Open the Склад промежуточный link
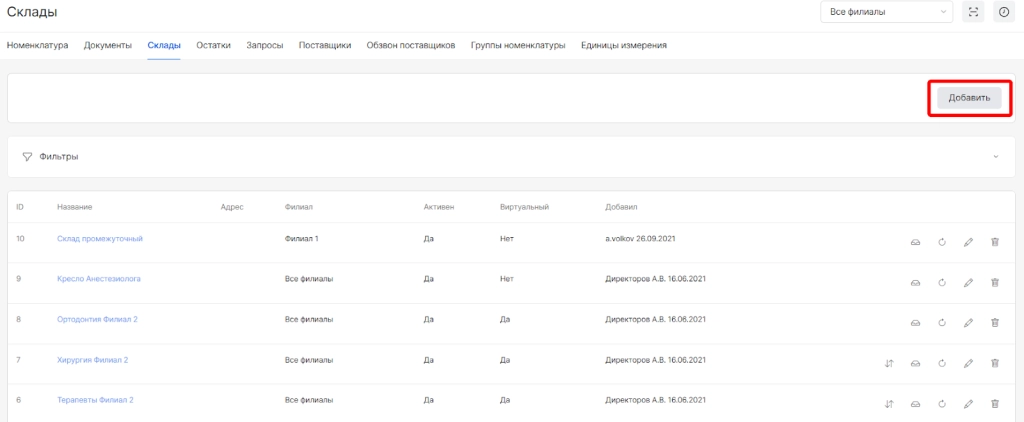This screenshot has height=422, width=1024. pyautogui.click(x=100, y=239)
